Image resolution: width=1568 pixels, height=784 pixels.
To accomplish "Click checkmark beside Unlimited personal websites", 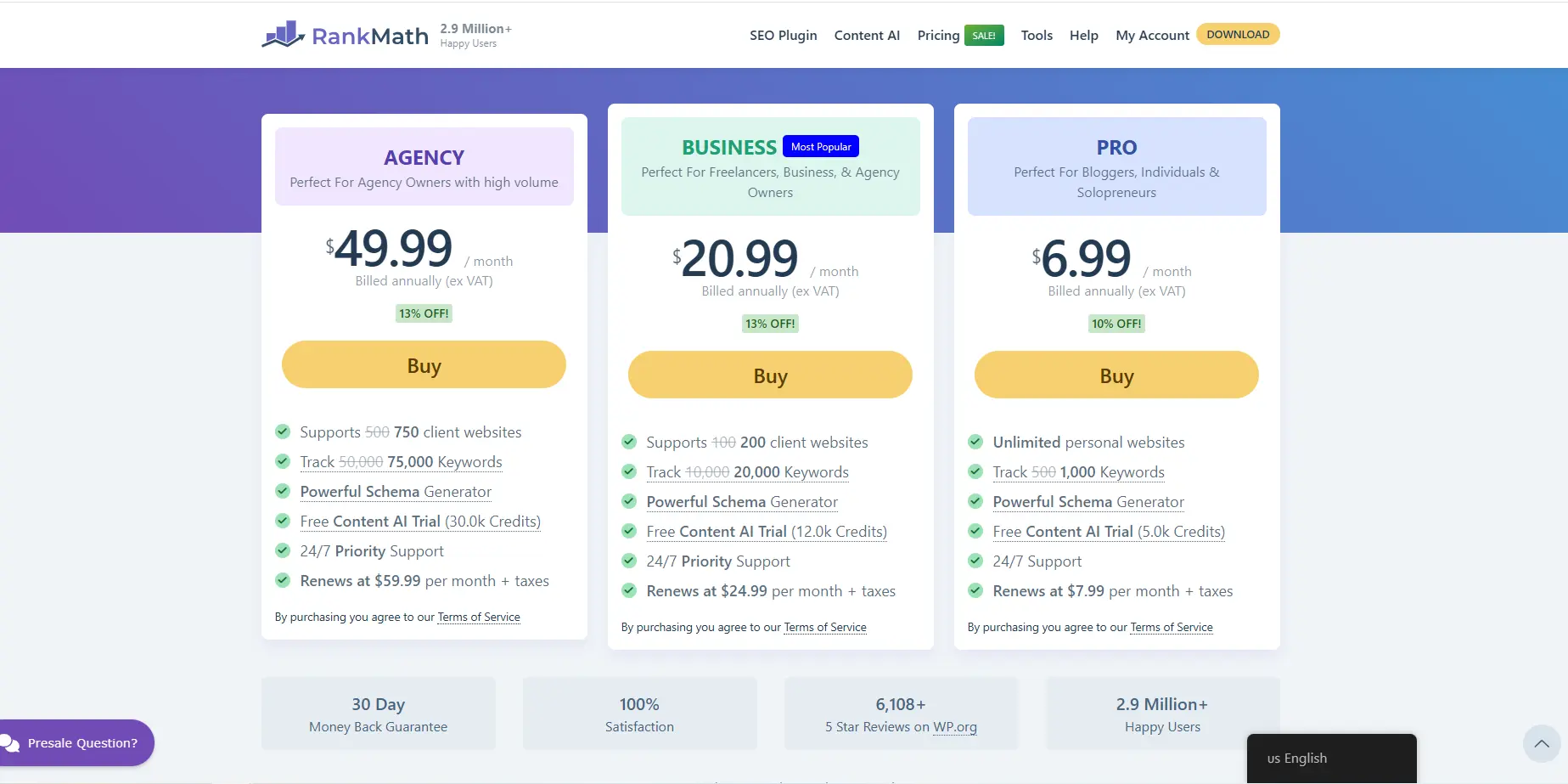I will [975, 442].
